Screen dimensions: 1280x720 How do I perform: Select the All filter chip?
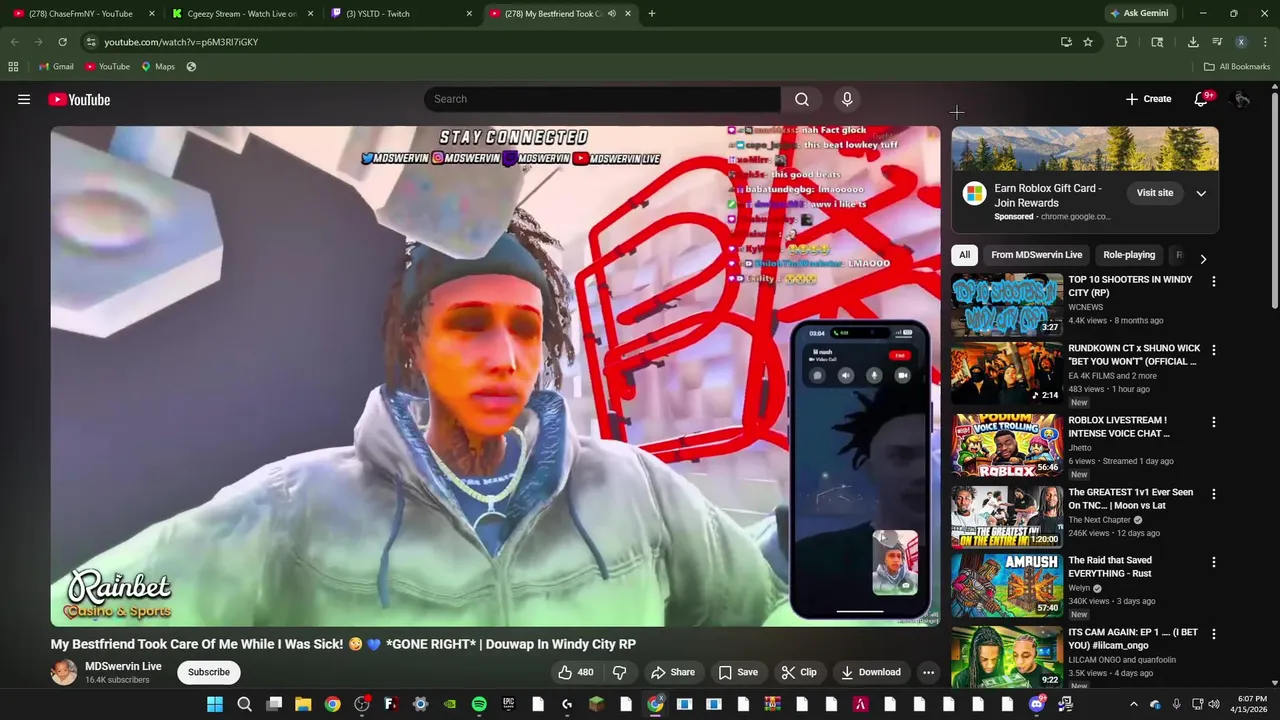[964, 255]
